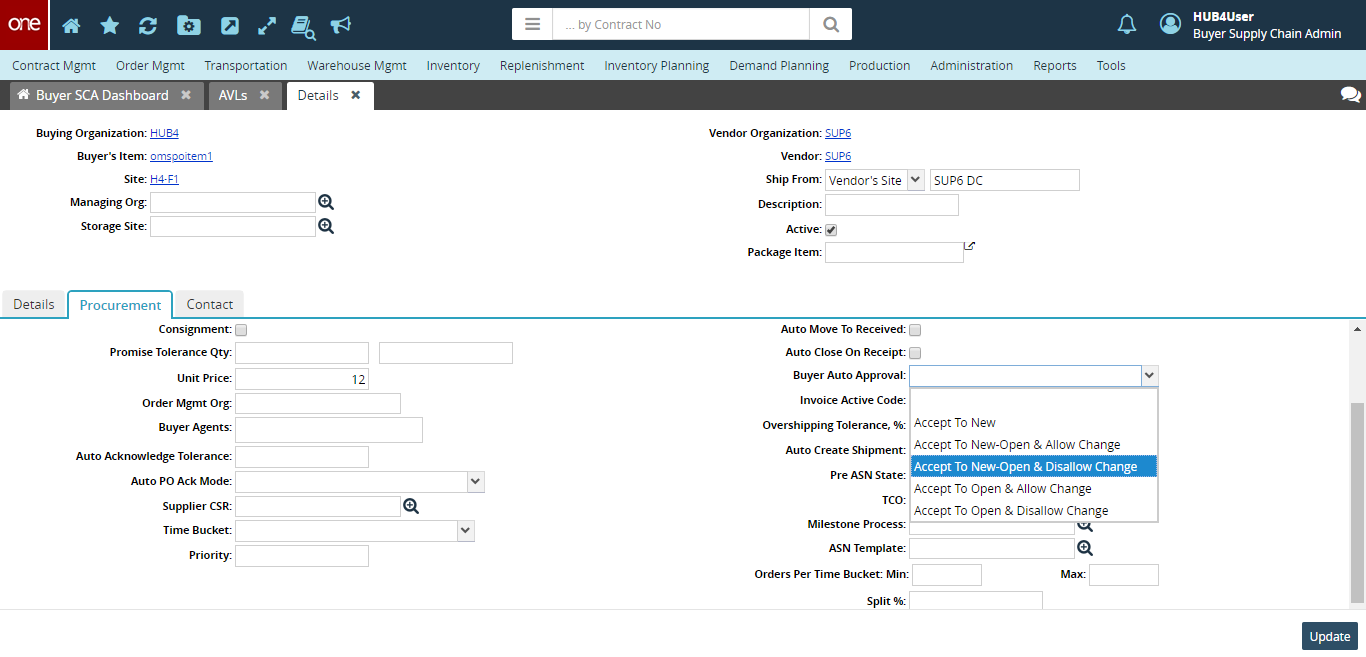Image resolution: width=1366 pixels, height=657 pixels.
Task: Switch to the Contact tab
Action: (209, 304)
